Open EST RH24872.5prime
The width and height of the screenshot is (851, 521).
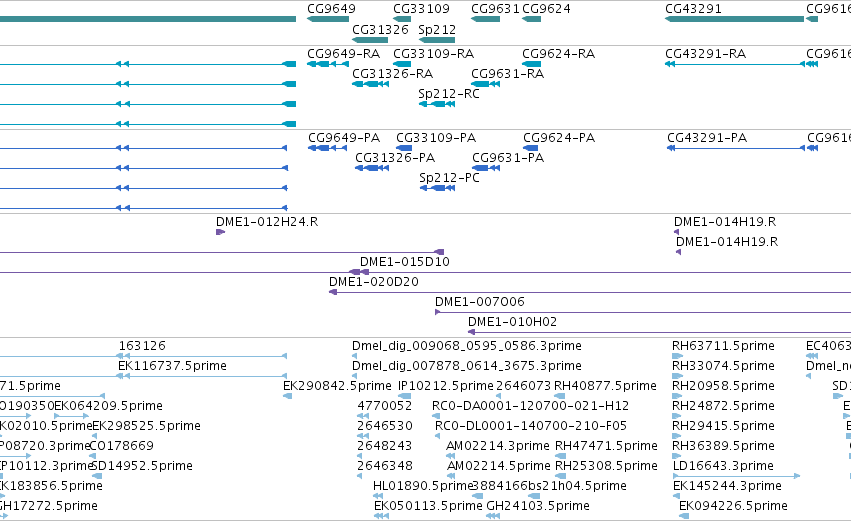pos(723,406)
